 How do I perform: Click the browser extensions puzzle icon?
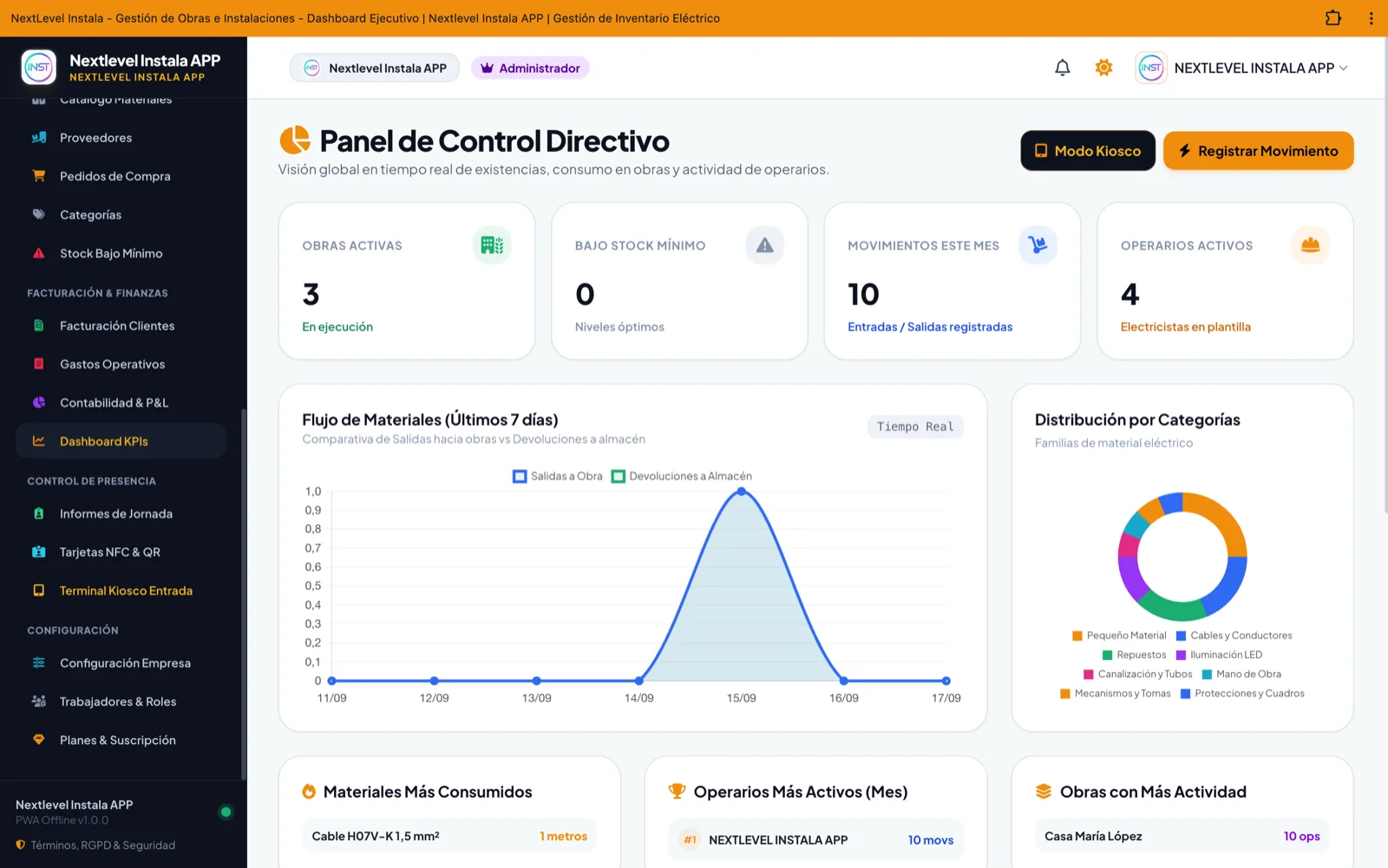click(1333, 18)
